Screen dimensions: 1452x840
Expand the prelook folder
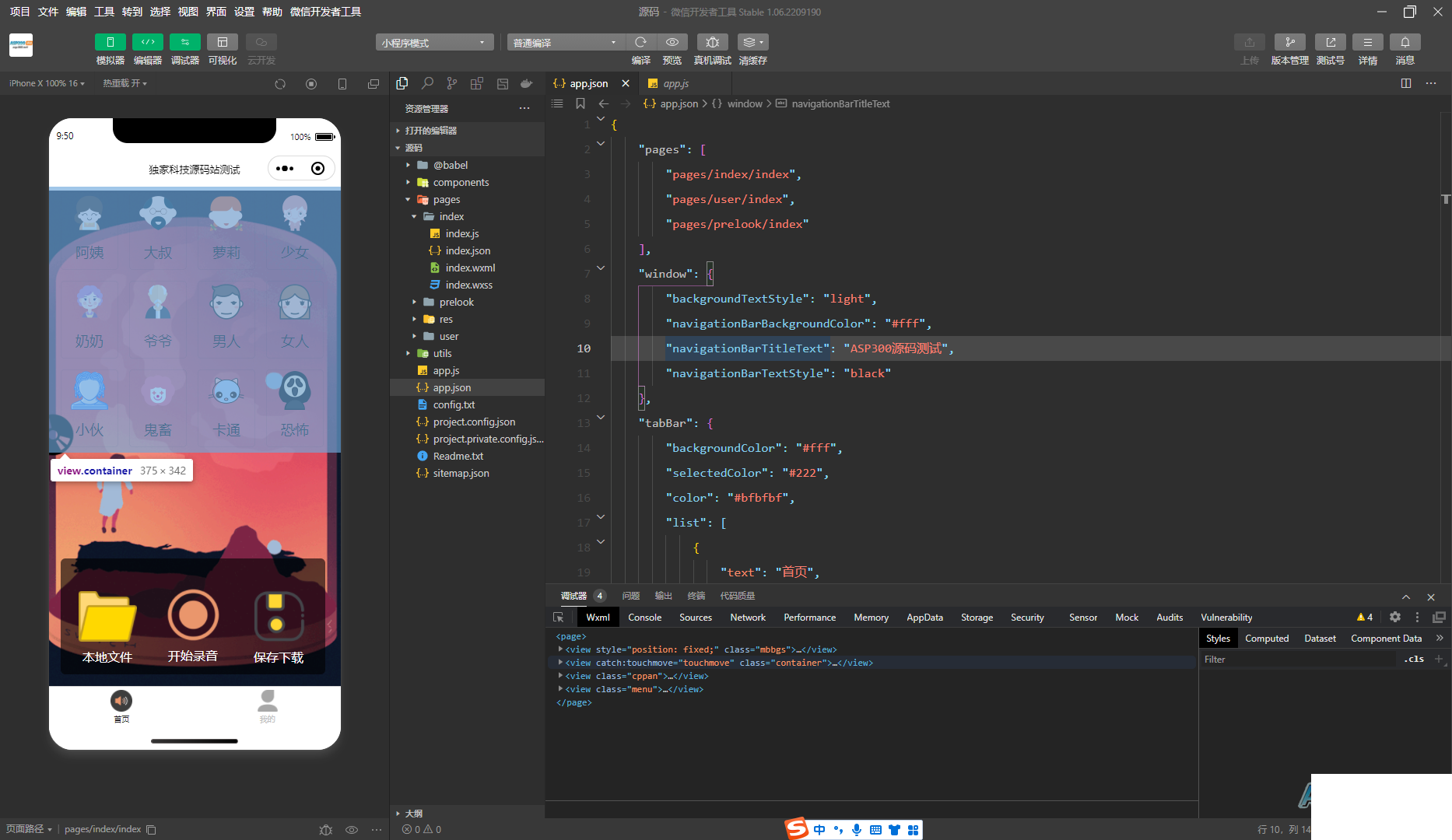pos(456,302)
